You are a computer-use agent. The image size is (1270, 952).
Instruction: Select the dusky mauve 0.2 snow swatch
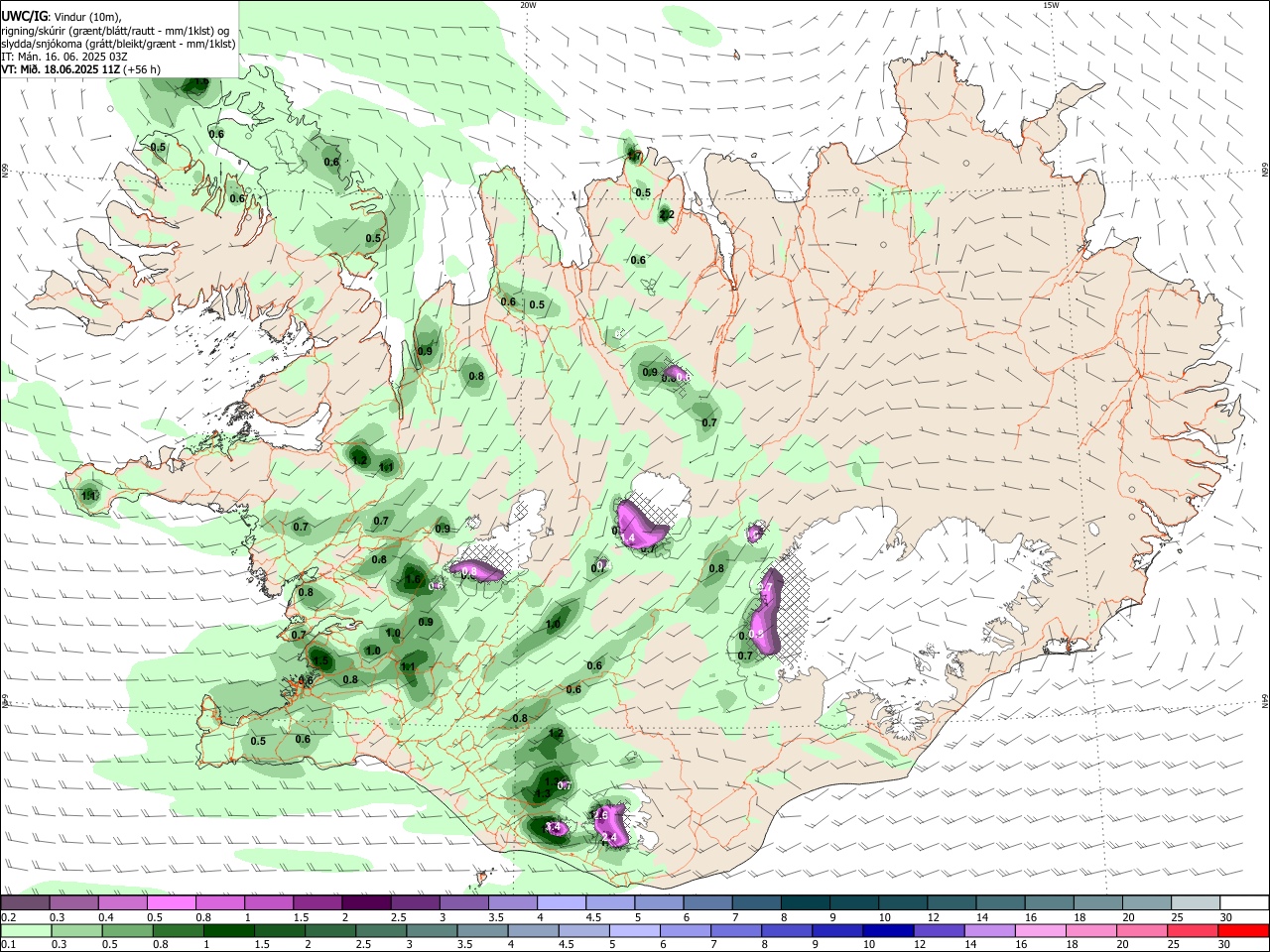click(x=25, y=903)
